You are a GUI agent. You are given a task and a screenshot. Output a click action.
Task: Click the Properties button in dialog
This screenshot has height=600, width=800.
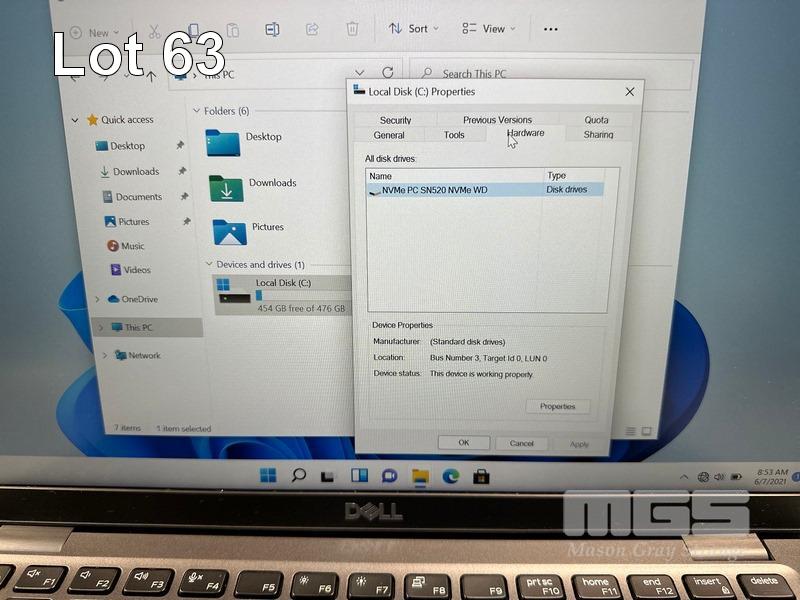pyautogui.click(x=557, y=406)
